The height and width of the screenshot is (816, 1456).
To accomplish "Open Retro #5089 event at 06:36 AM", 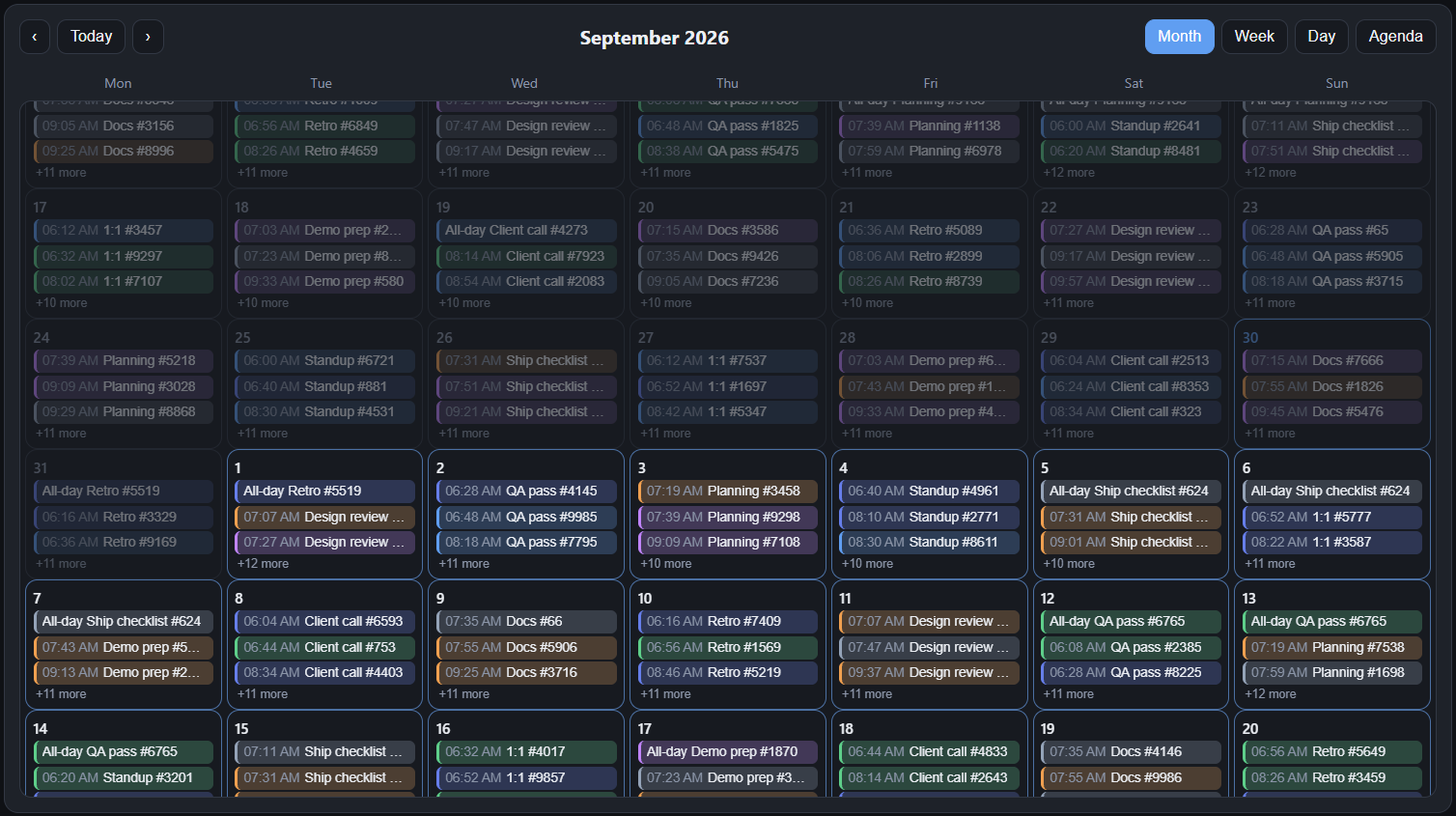I will pos(929,230).
